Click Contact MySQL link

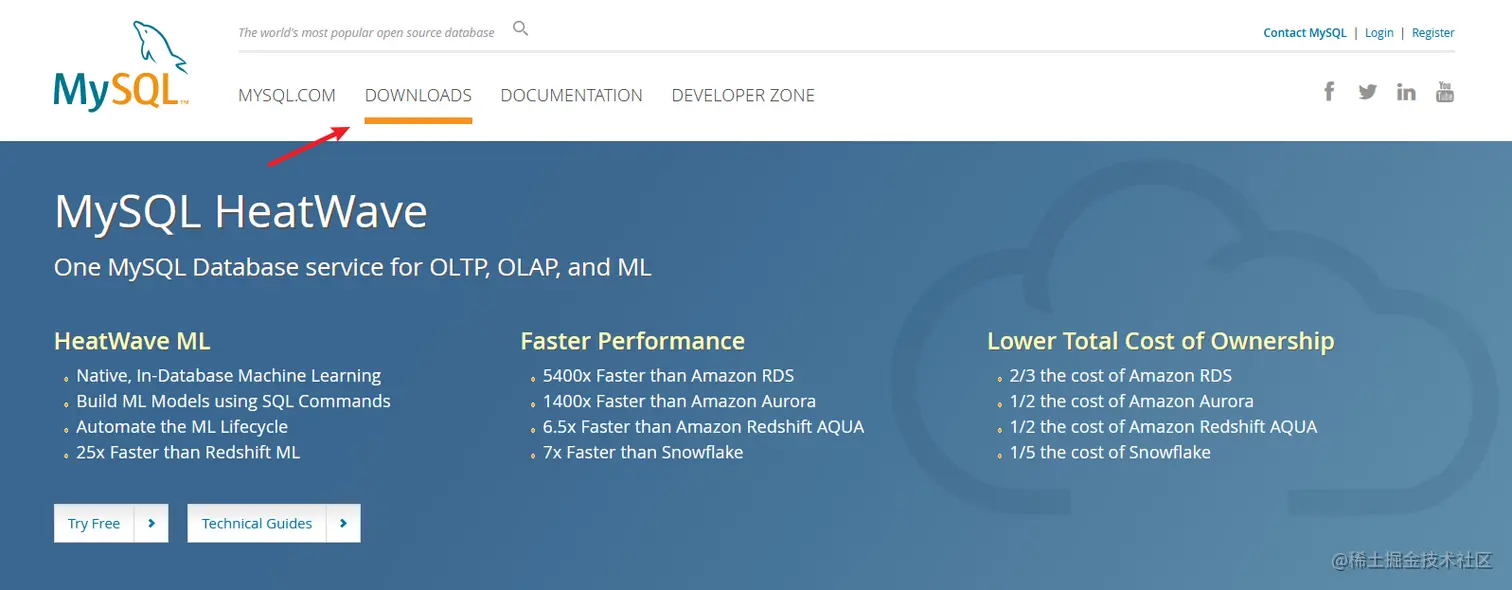tap(1305, 33)
